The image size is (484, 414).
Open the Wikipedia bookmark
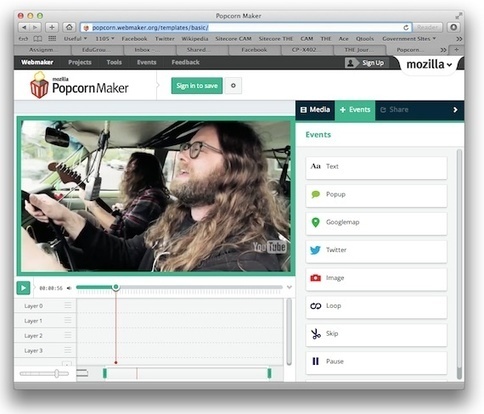click(195, 39)
